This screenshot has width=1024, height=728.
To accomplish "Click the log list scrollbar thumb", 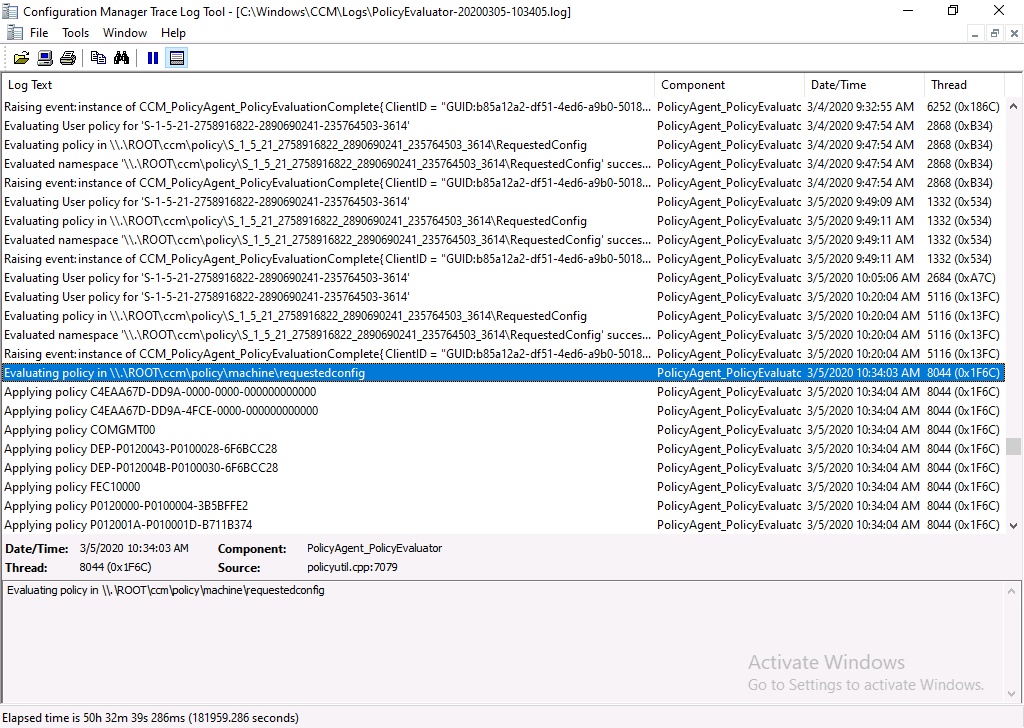I will (x=1013, y=446).
